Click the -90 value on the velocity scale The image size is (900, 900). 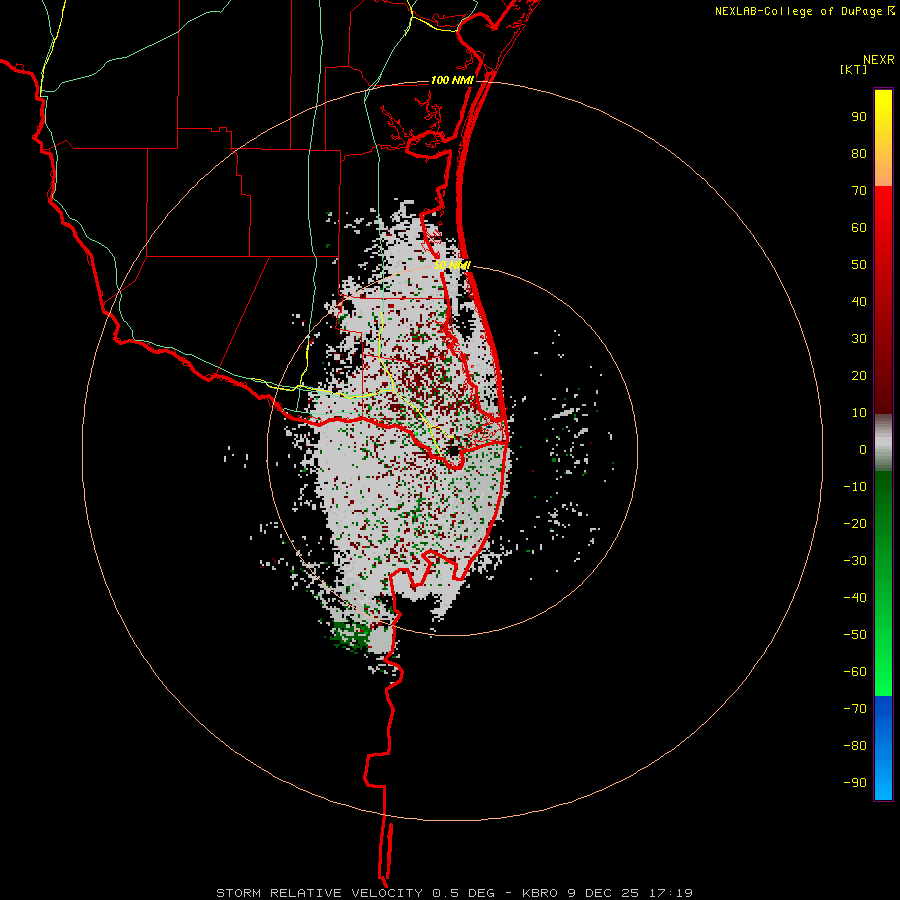[855, 783]
